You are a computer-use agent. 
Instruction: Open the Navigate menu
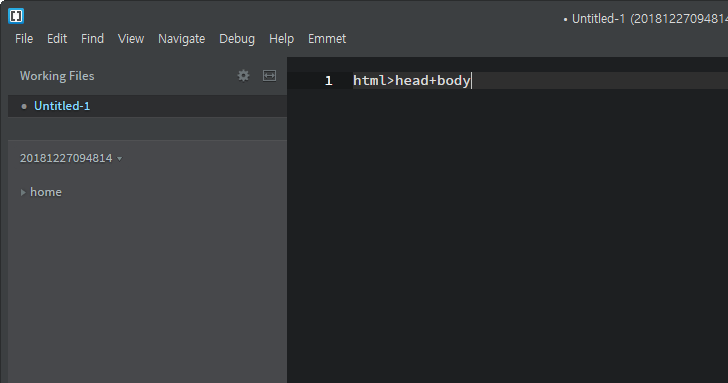(182, 39)
